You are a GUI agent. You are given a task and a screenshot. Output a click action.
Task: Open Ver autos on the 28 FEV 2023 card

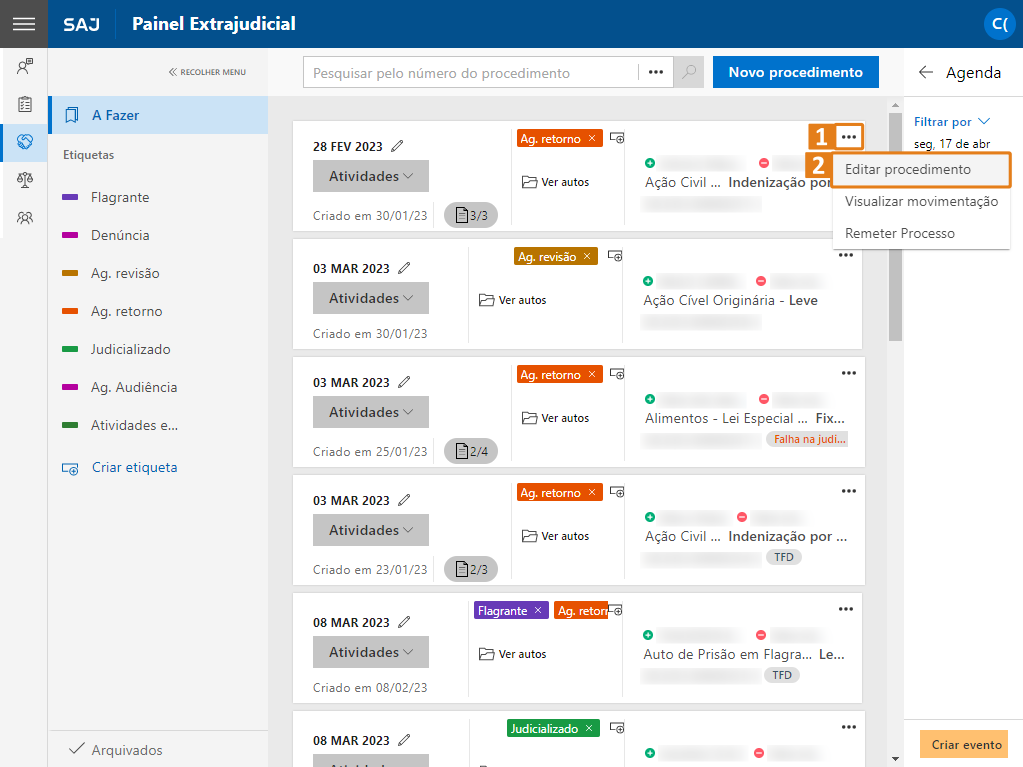point(555,182)
